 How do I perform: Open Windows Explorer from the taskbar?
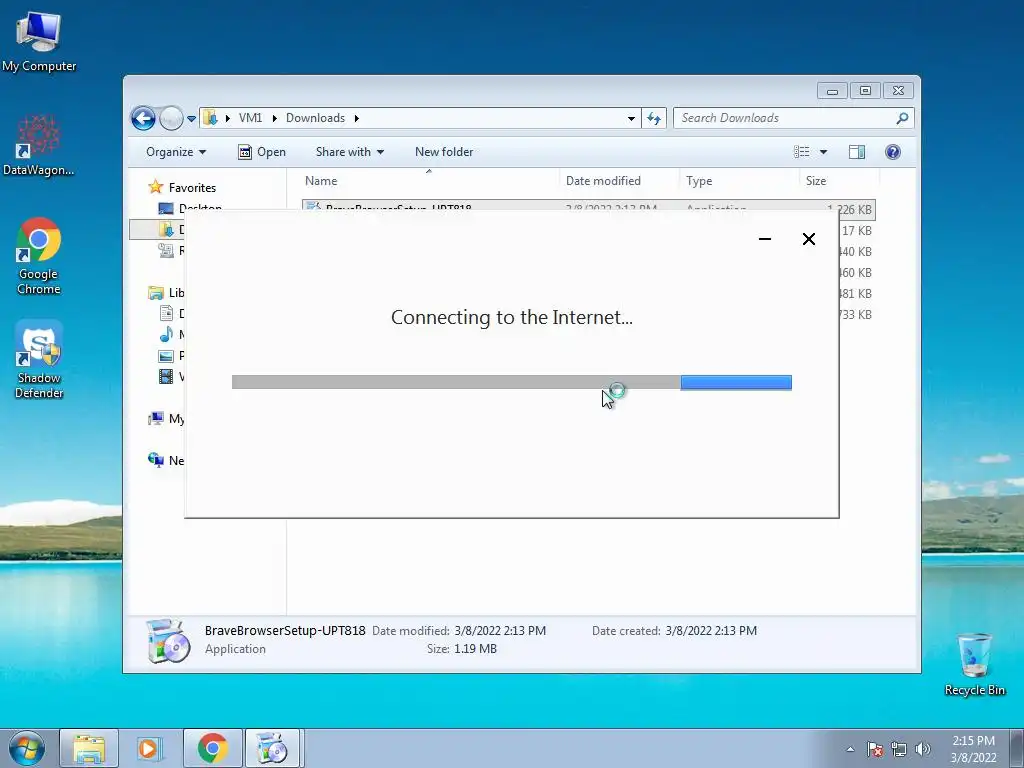89,748
